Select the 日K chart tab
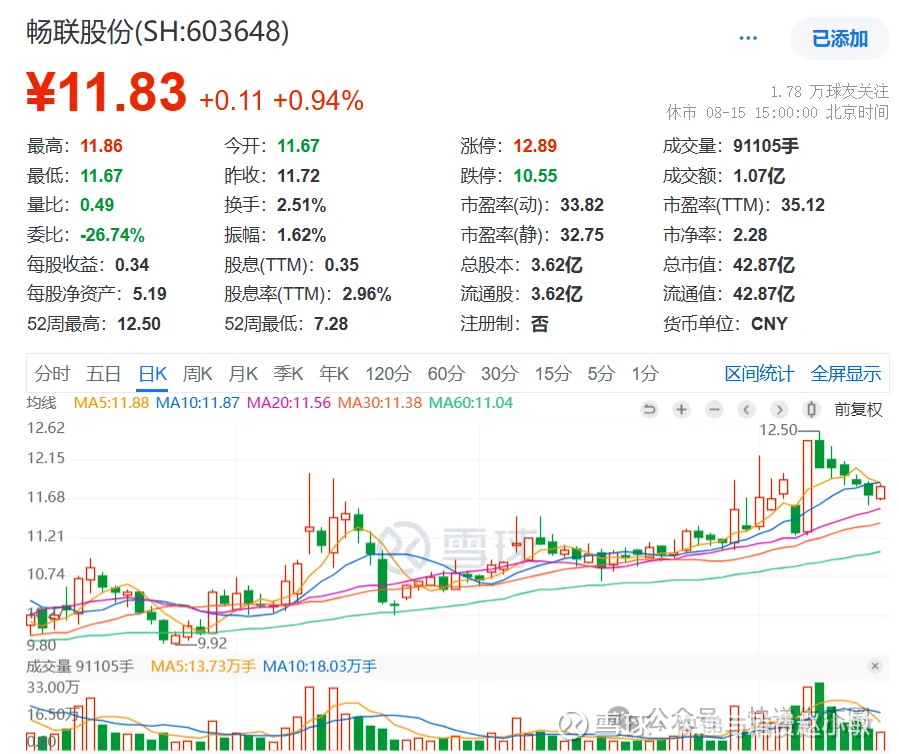 153,374
